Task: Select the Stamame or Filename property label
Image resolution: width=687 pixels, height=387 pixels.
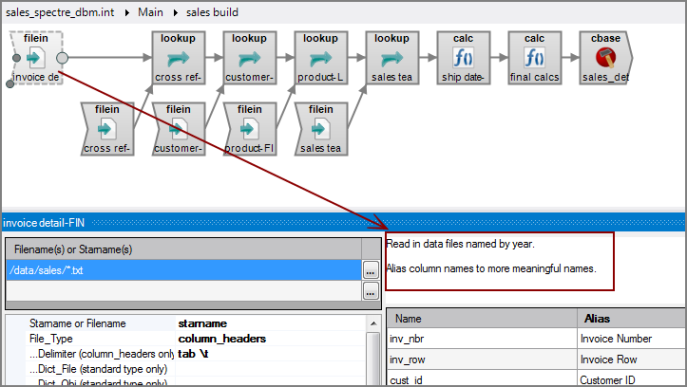Action: click(78, 323)
